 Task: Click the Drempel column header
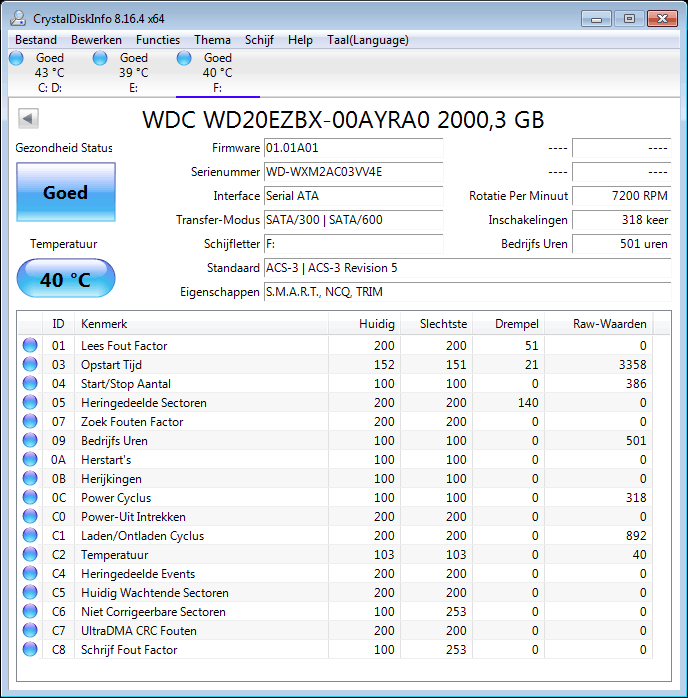click(x=509, y=324)
